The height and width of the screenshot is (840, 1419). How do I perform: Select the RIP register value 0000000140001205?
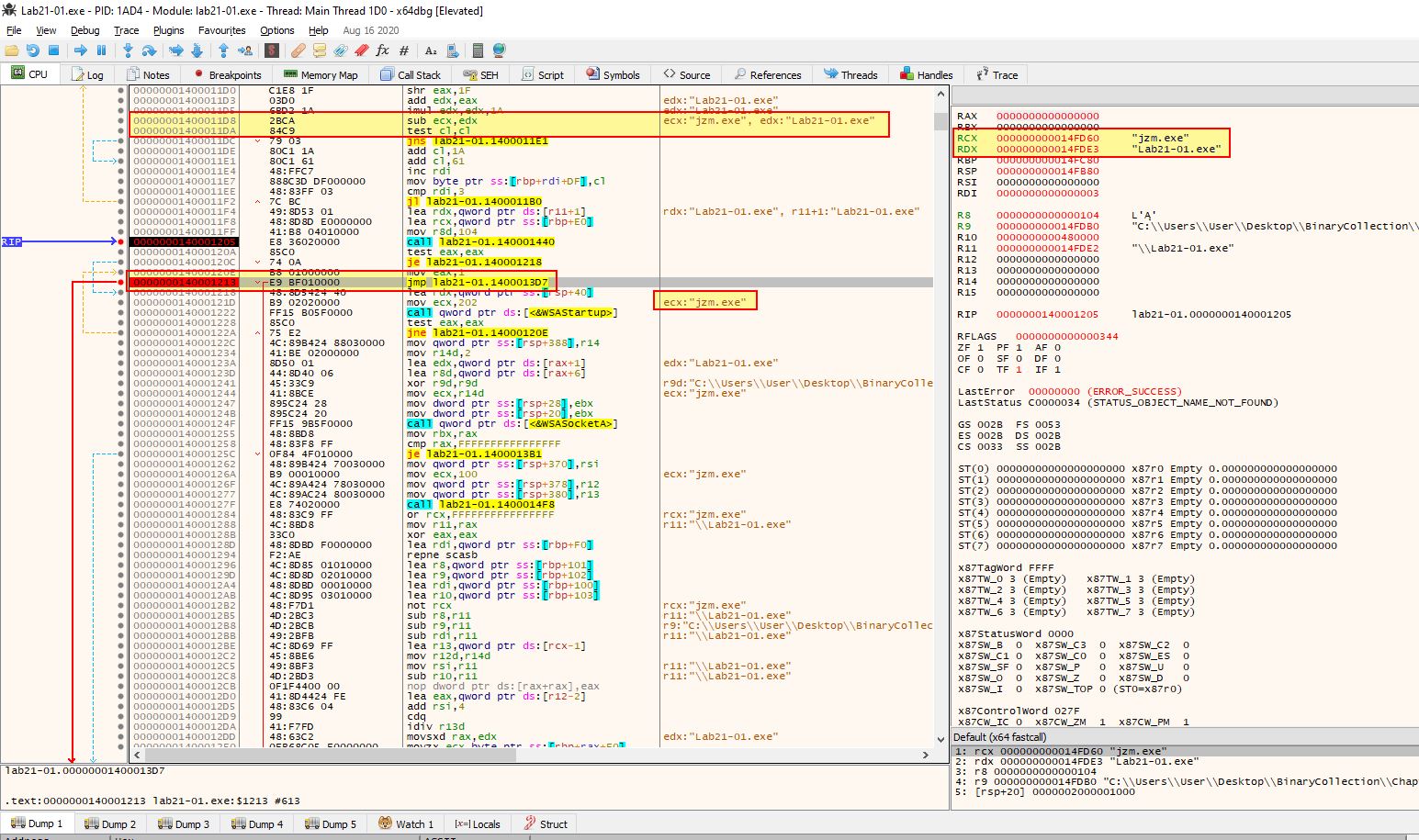[1047, 314]
